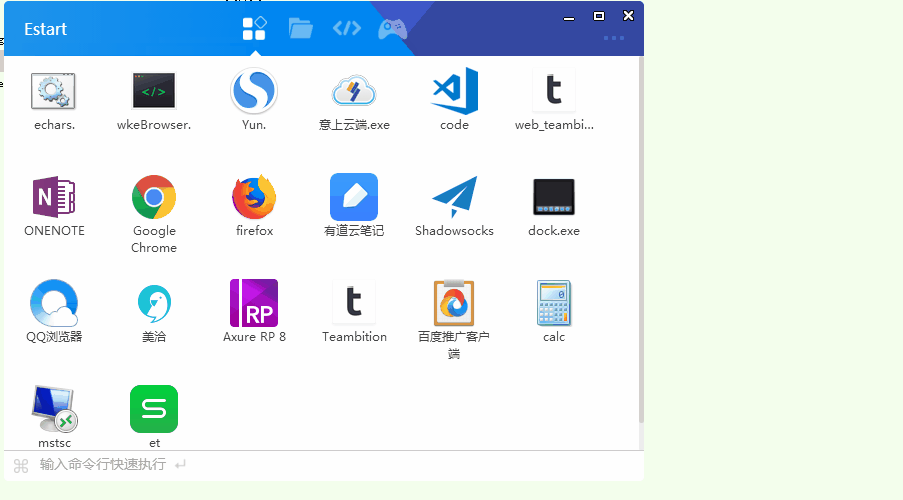
Task: Open the echars application icon
Action: [54, 91]
